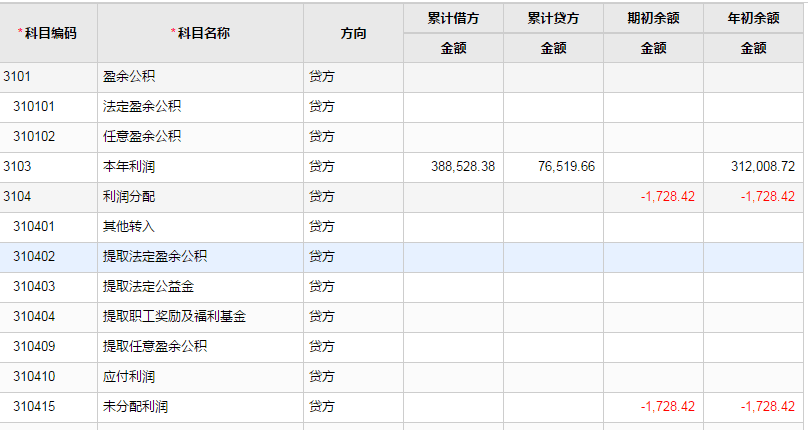The image size is (808, 430).
Task: Click the highlighted 提取法定盈余公积 row
Action: tap(401, 256)
